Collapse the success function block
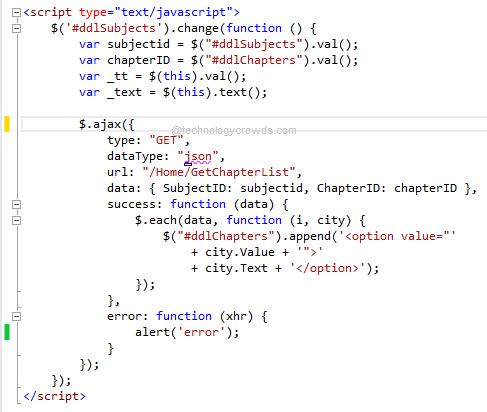 pos(16,204)
